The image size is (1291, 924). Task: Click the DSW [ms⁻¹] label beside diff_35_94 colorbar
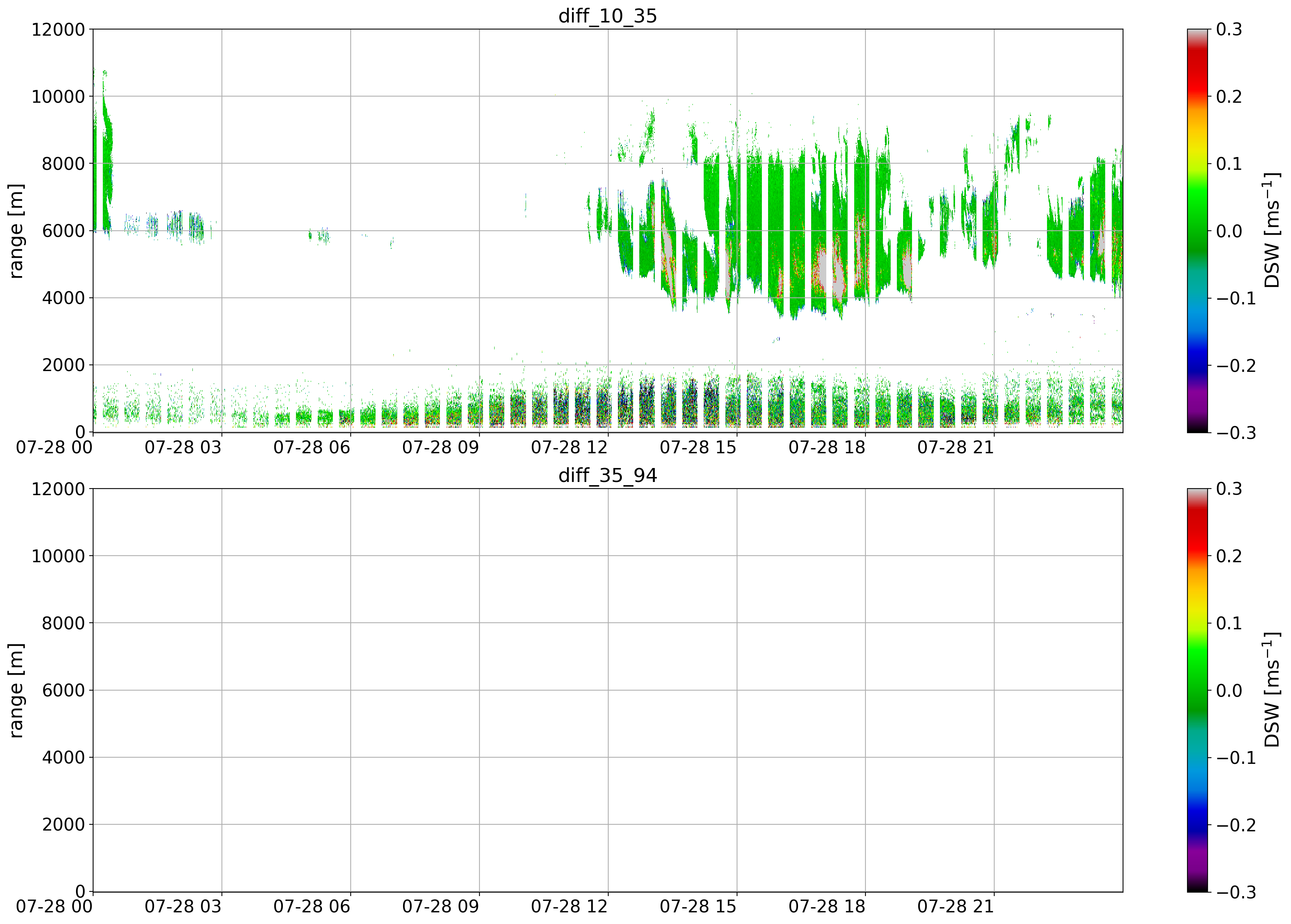coord(1272,690)
